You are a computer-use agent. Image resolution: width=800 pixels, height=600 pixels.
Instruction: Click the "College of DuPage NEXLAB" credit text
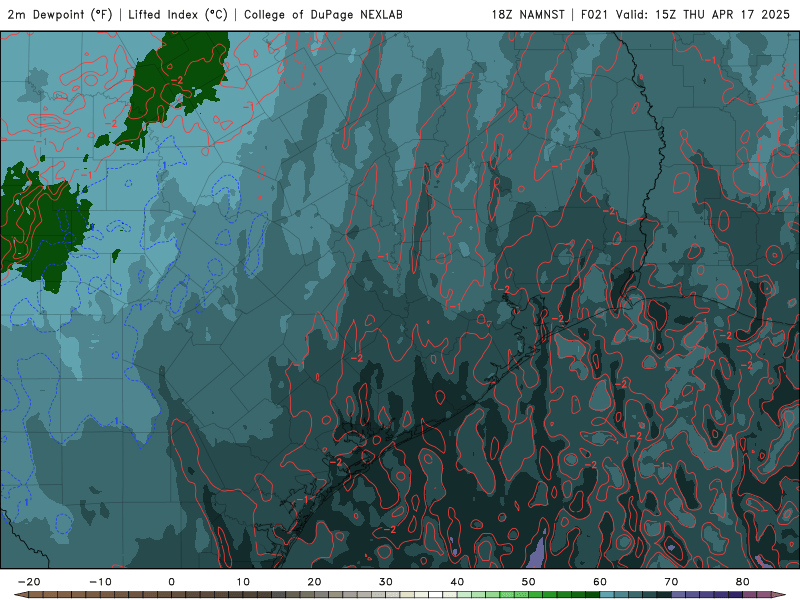pos(323,15)
